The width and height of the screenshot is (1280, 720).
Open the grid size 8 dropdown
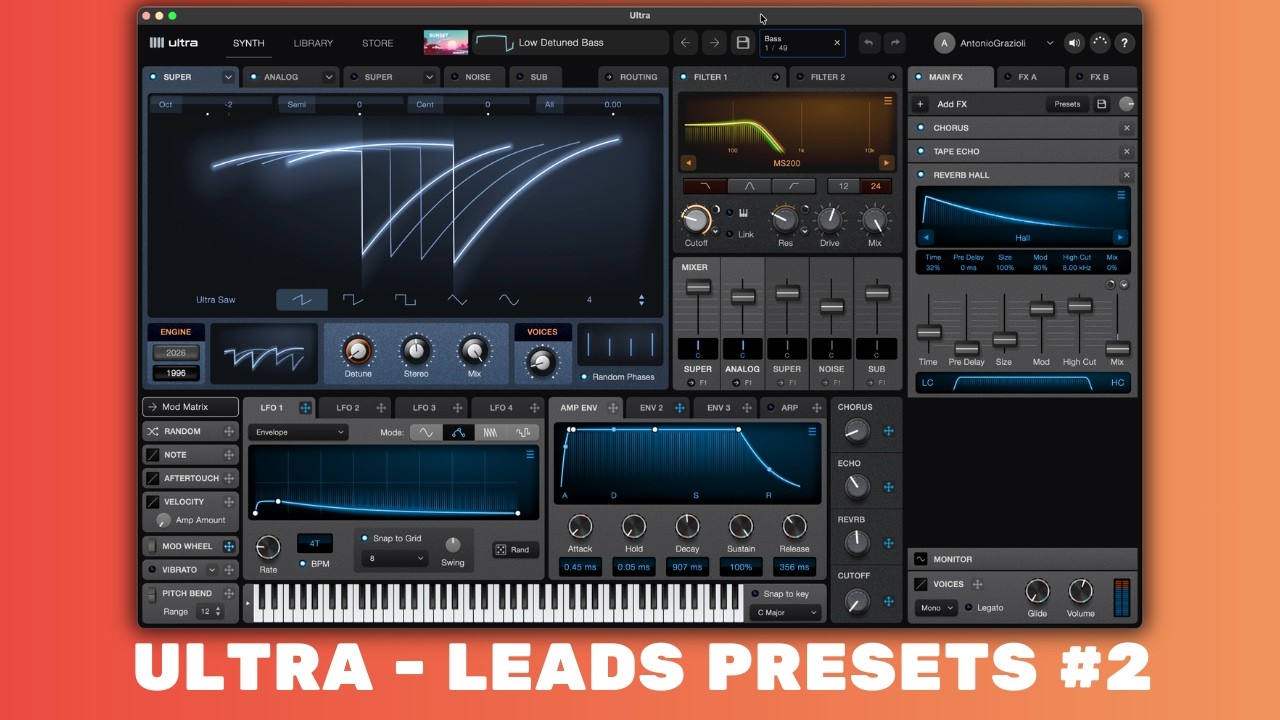pyautogui.click(x=394, y=559)
